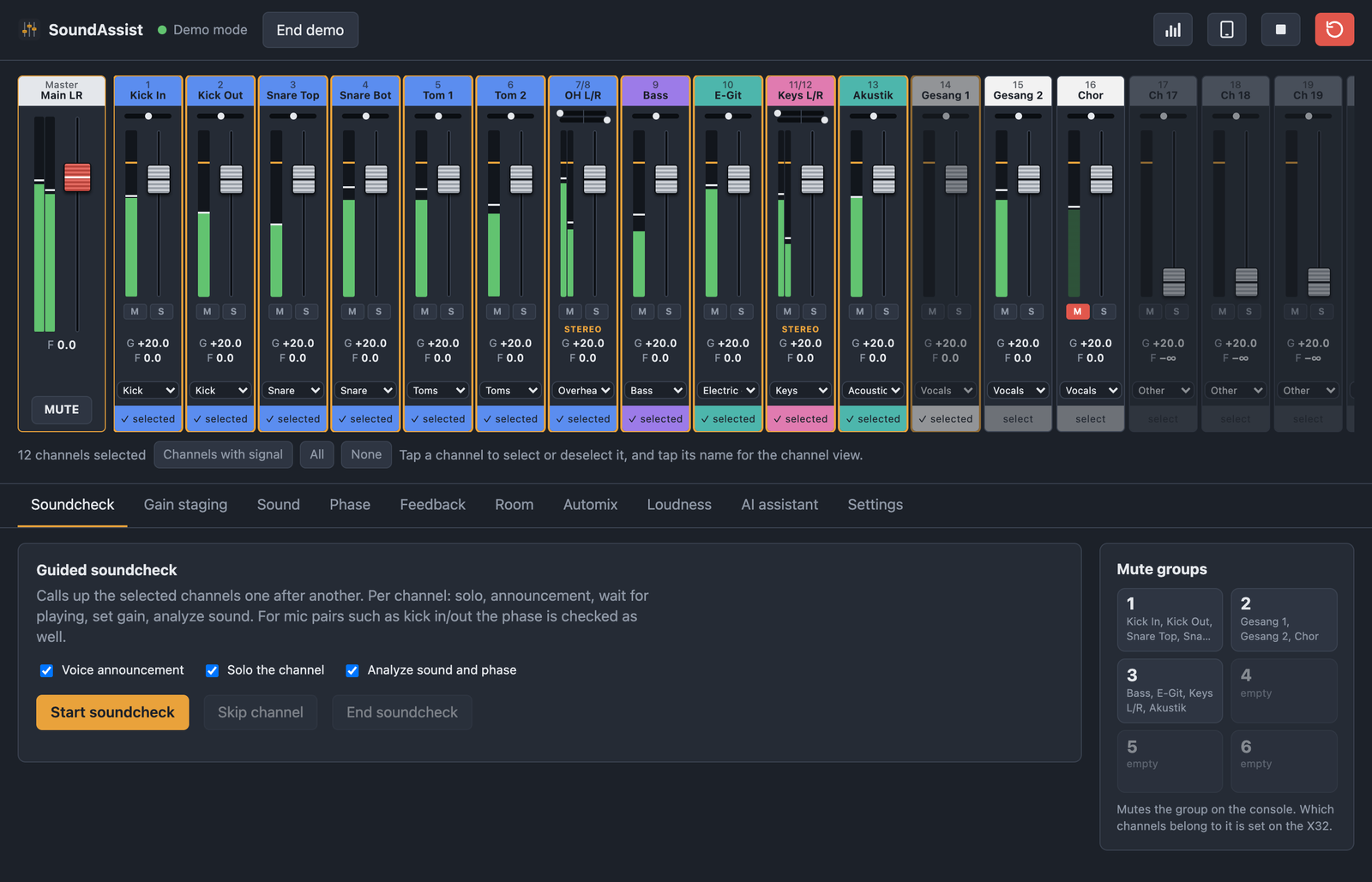This screenshot has height=882, width=1372.
Task: Open the Feedback tab
Action: click(x=432, y=505)
